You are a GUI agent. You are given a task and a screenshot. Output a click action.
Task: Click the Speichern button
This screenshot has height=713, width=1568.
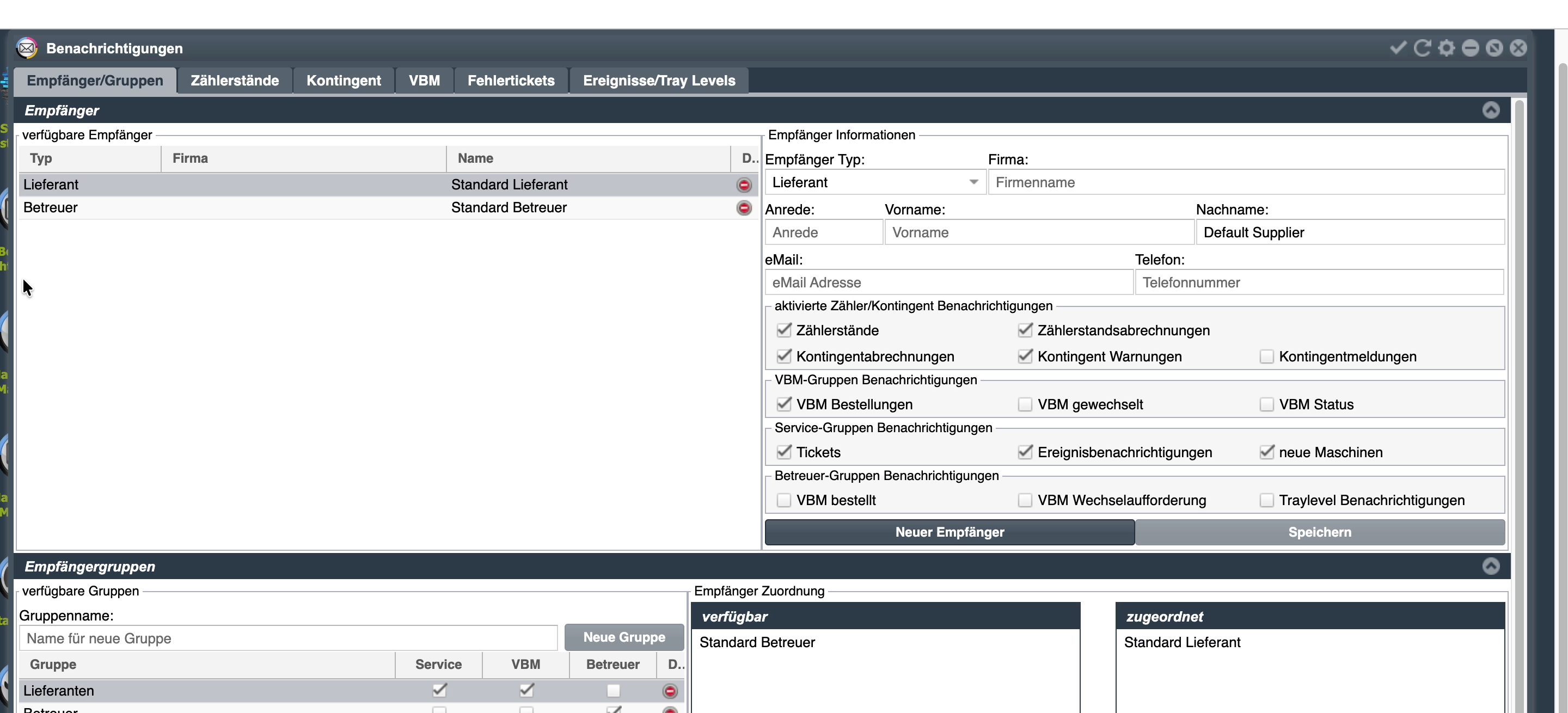(x=1320, y=532)
